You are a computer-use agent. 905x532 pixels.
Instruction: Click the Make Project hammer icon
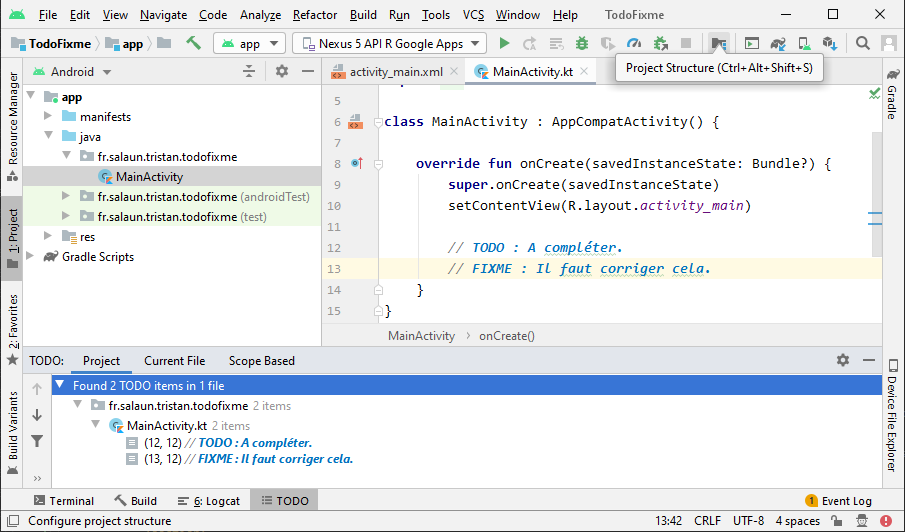[x=194, y=43]
